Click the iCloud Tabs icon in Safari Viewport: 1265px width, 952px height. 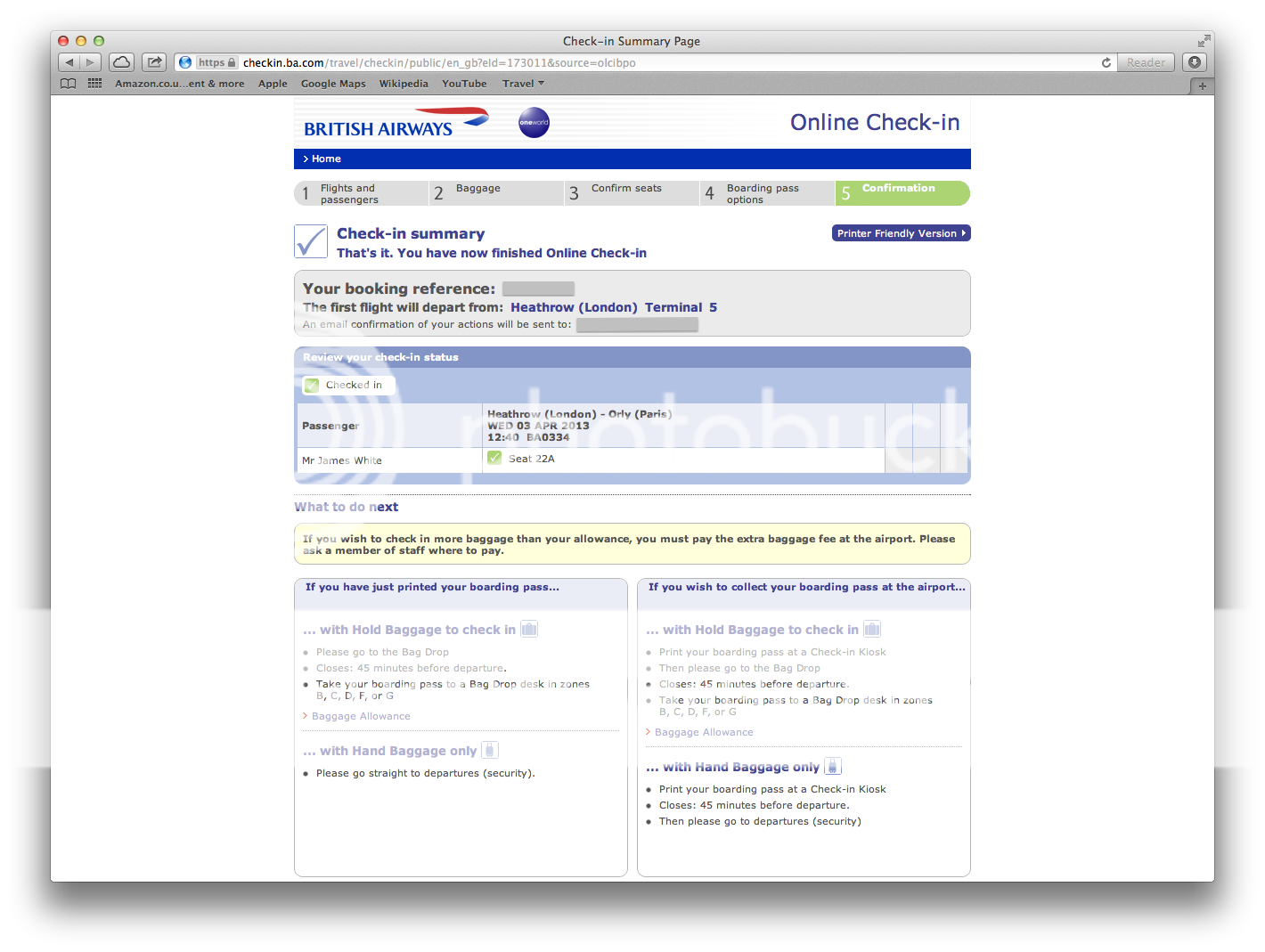(x=122, y=62)
